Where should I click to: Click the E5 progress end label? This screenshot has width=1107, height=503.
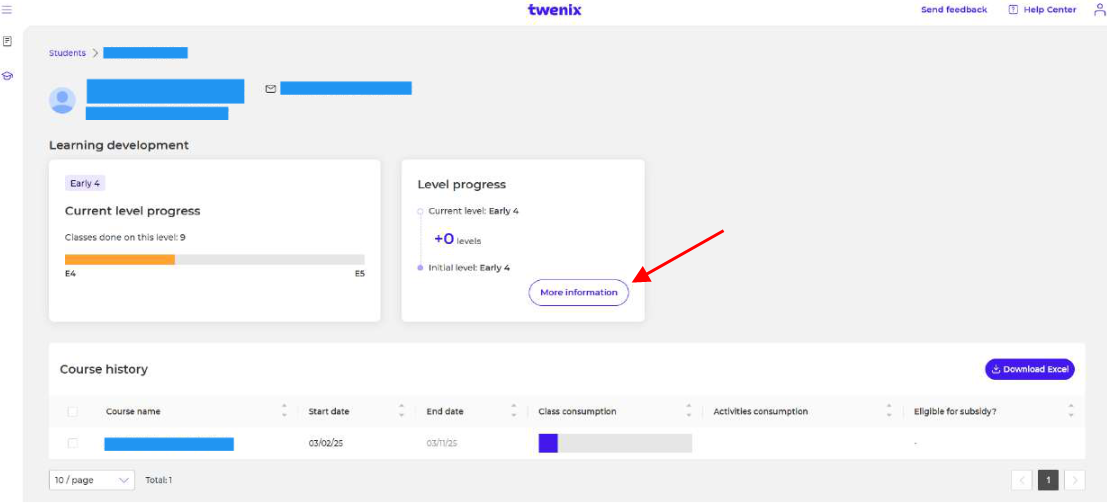tap(359, 273)
